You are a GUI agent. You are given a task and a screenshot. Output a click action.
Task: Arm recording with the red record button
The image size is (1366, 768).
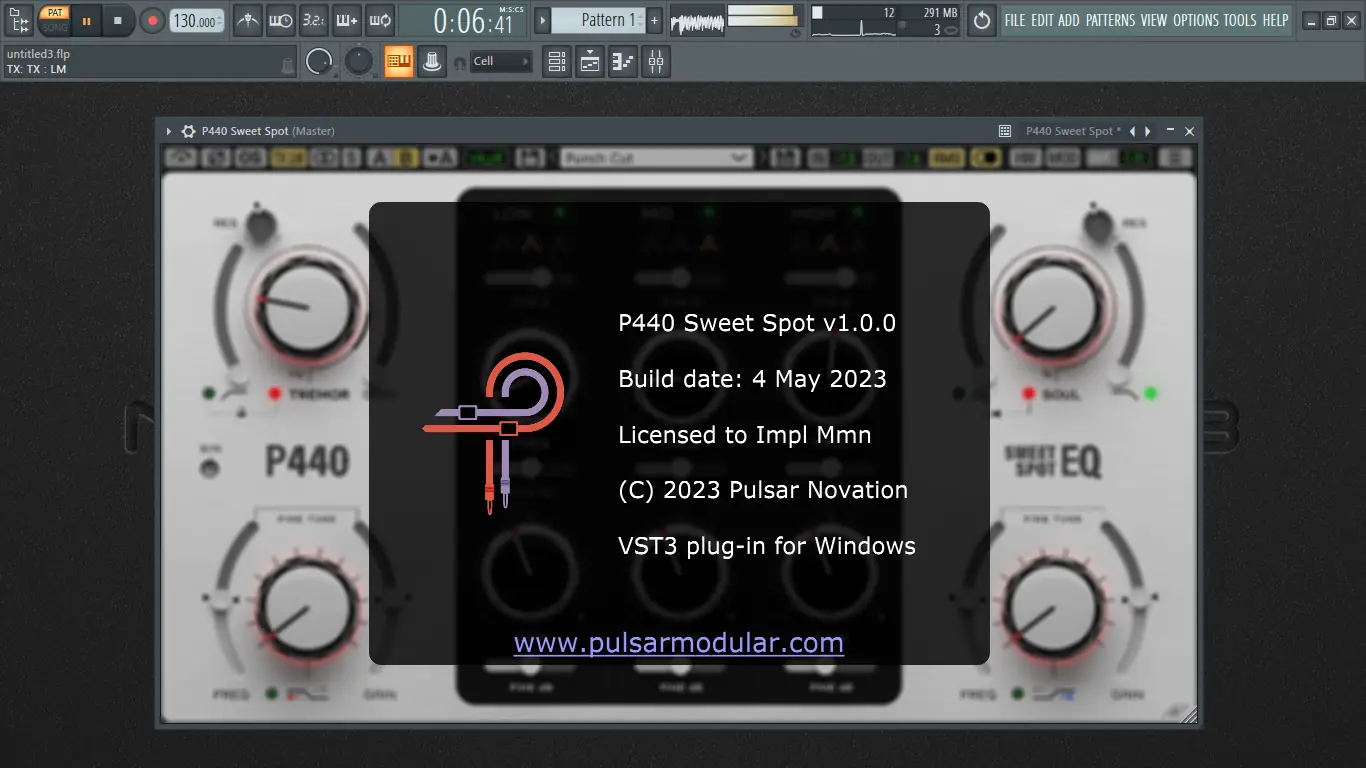coord(152,20)
